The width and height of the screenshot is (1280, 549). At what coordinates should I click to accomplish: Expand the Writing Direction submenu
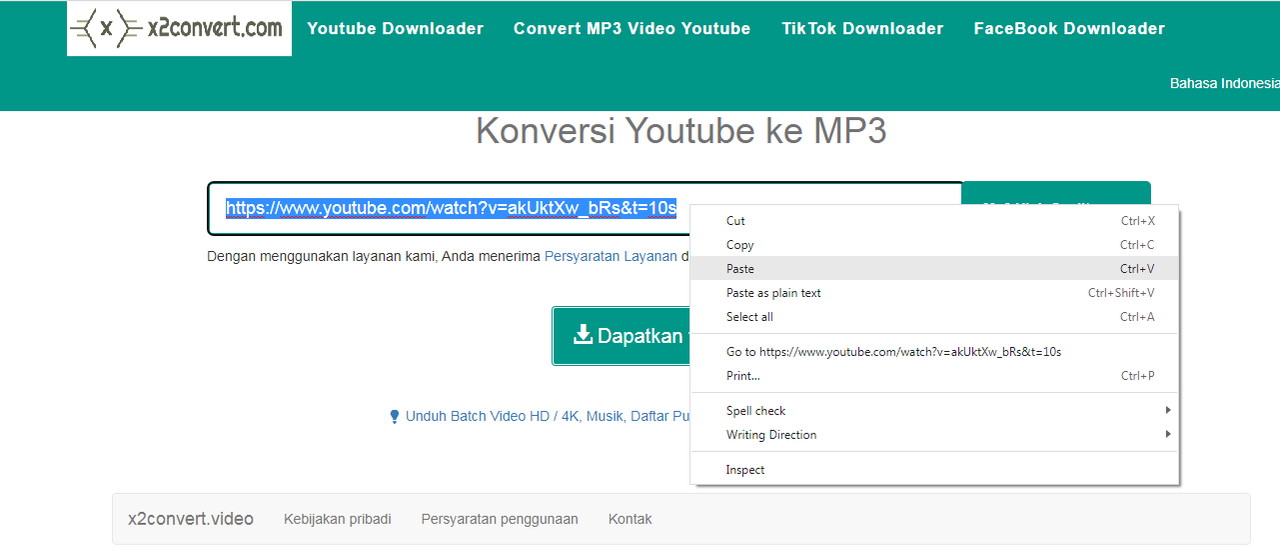tap(935, 435)
